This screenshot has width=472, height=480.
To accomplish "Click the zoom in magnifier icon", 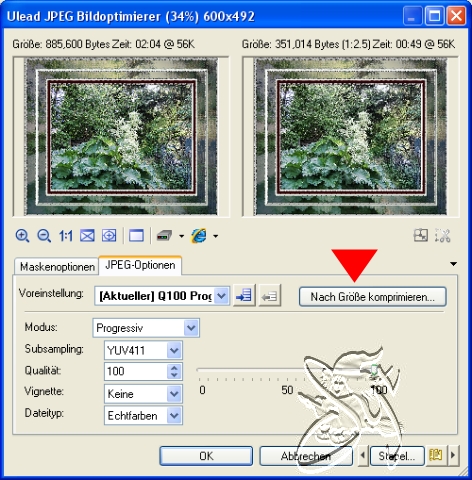I will 22,236.
